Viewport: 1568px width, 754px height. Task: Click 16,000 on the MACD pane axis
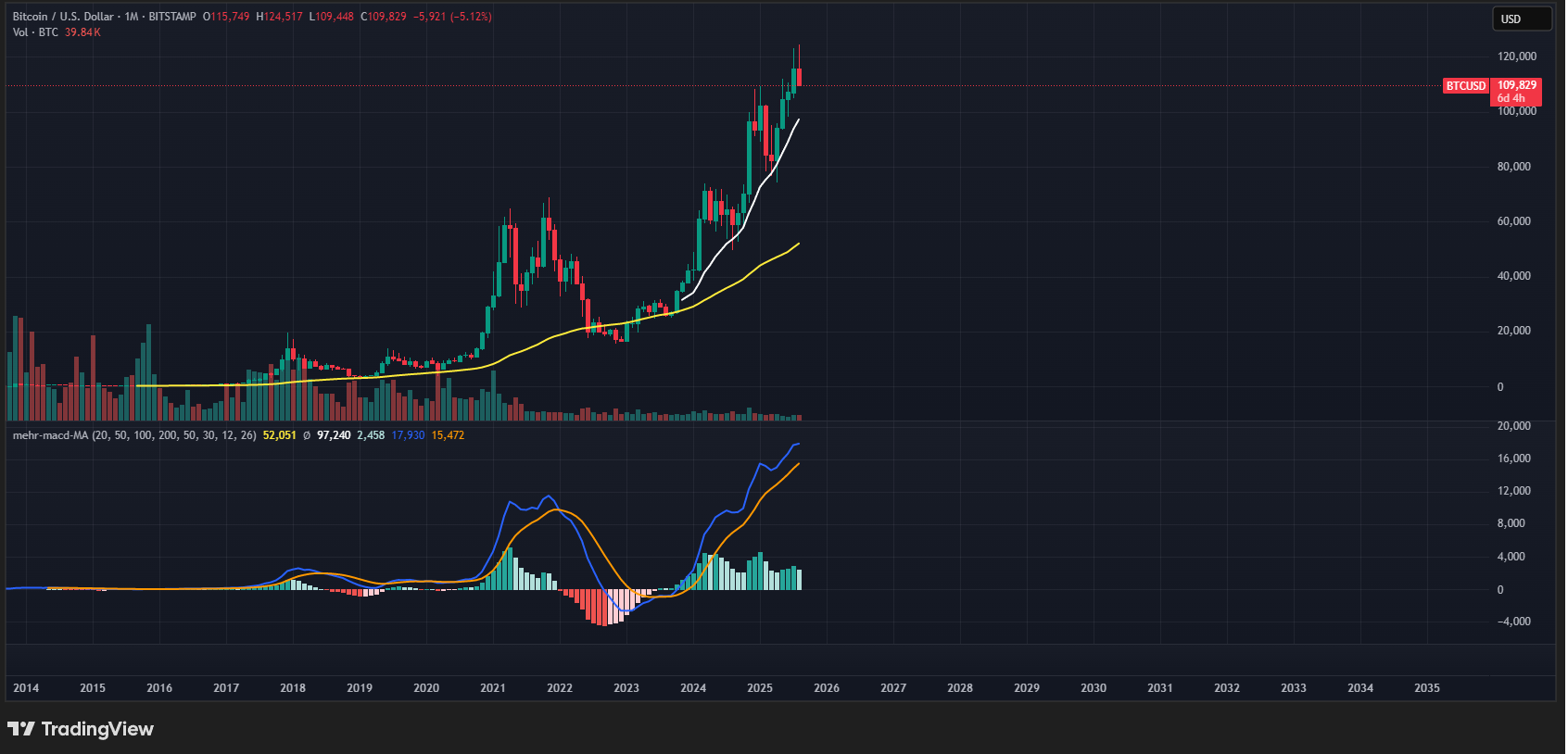tap(1514, 459)
